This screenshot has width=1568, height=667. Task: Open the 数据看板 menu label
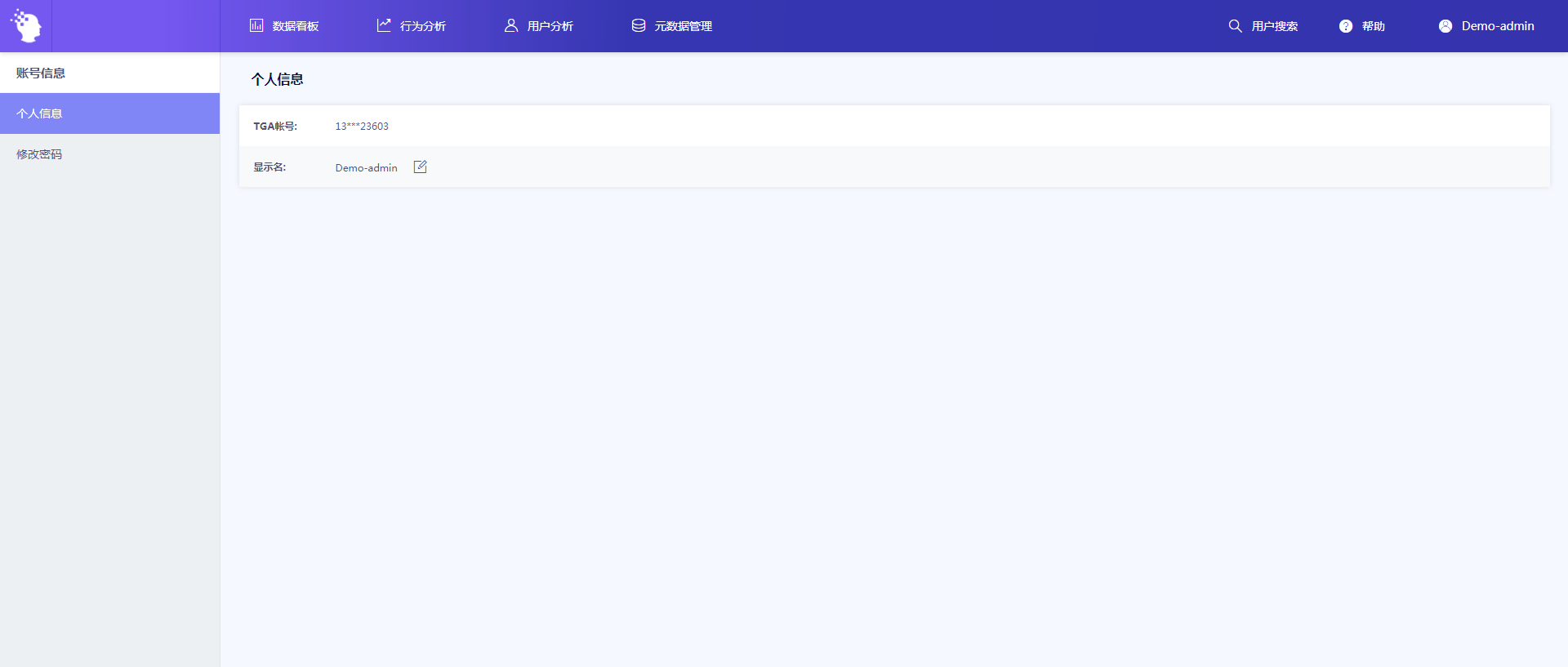[296, 26]
